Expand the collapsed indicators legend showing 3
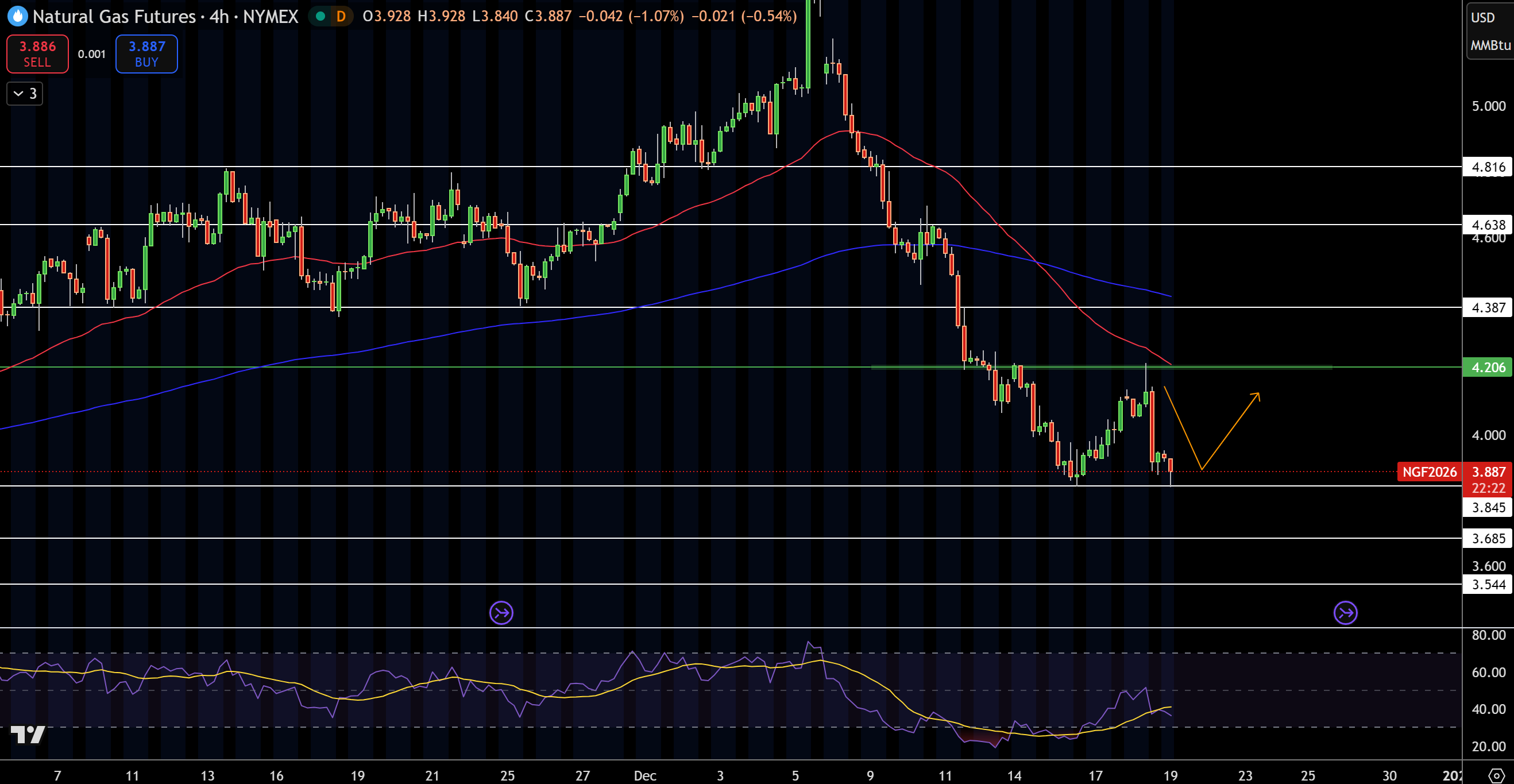Screen dimensions: 1514x784 [25, 94]
